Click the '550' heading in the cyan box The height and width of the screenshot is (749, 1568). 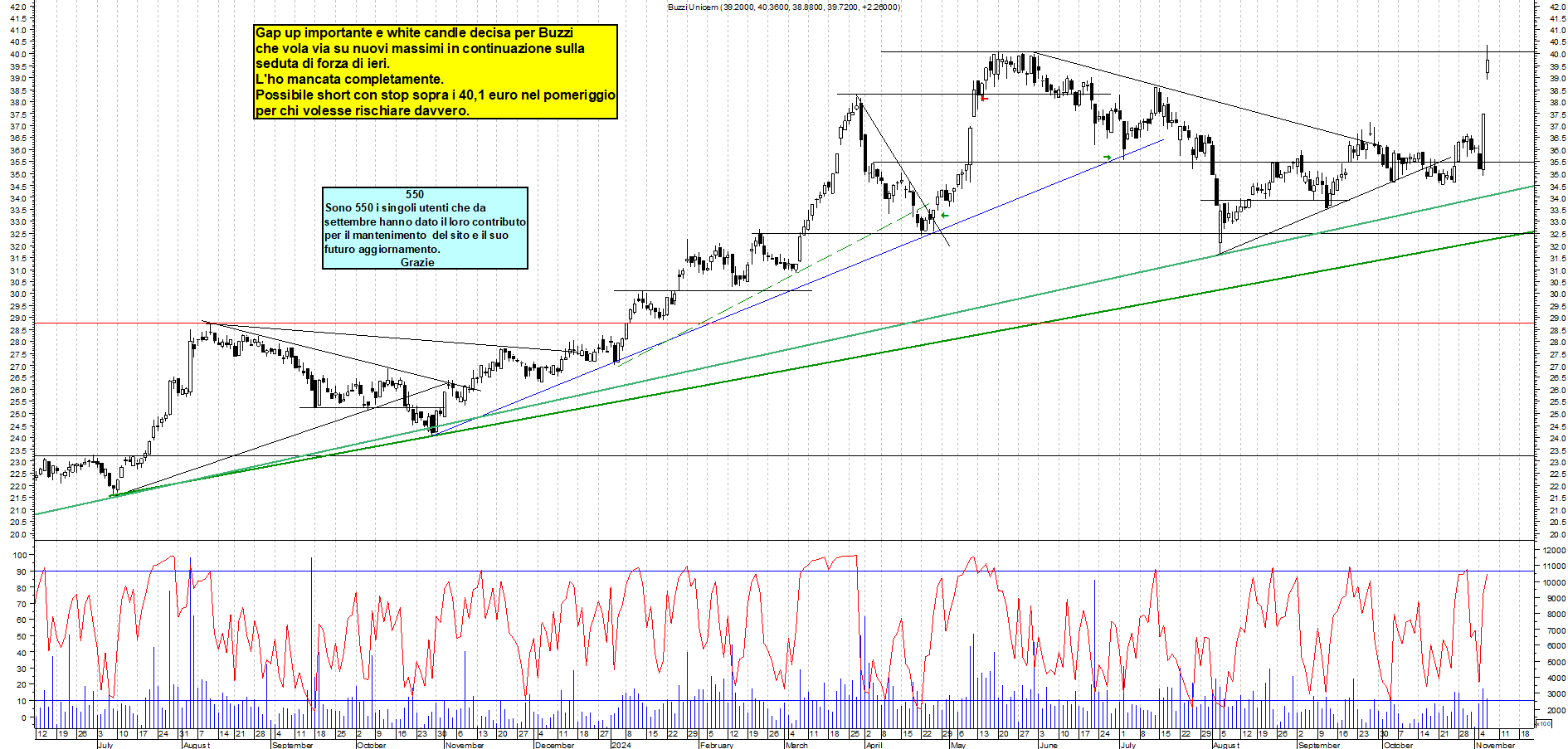(x=415, y=194)
